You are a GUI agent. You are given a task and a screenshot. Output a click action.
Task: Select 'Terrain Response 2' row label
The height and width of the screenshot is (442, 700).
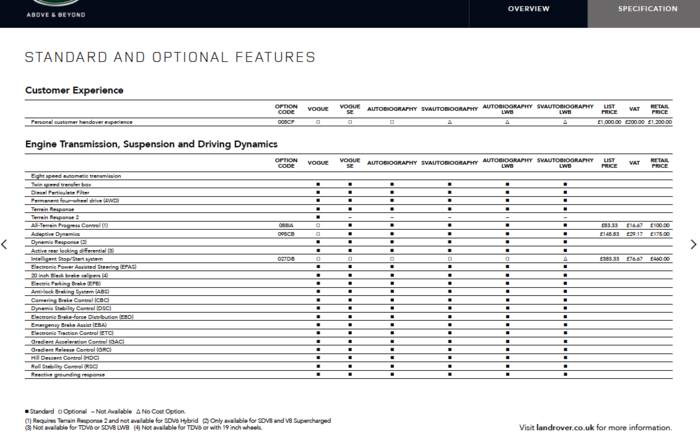coord(55,217)
